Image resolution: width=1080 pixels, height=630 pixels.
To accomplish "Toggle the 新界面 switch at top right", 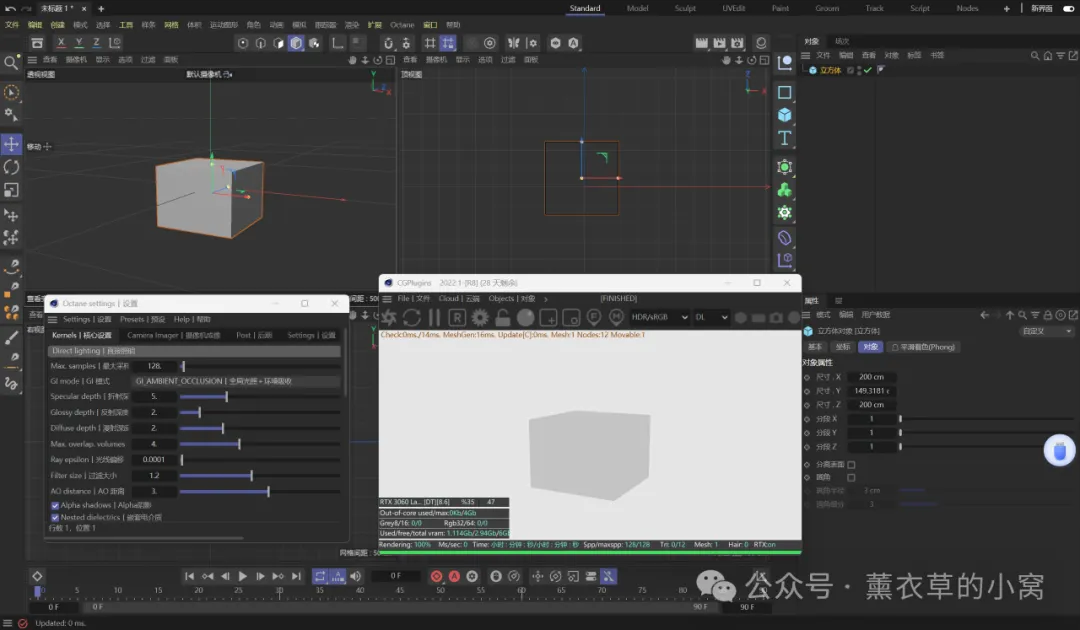I will 1068,8.
